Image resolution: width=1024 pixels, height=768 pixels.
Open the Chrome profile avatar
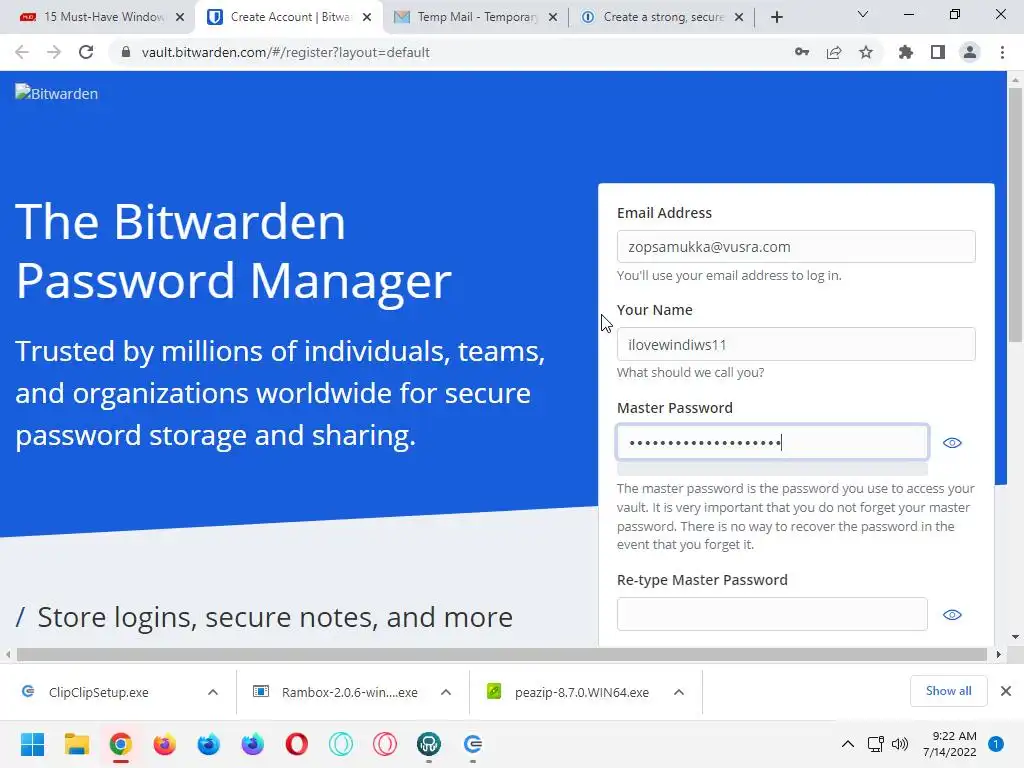point(970,52)
